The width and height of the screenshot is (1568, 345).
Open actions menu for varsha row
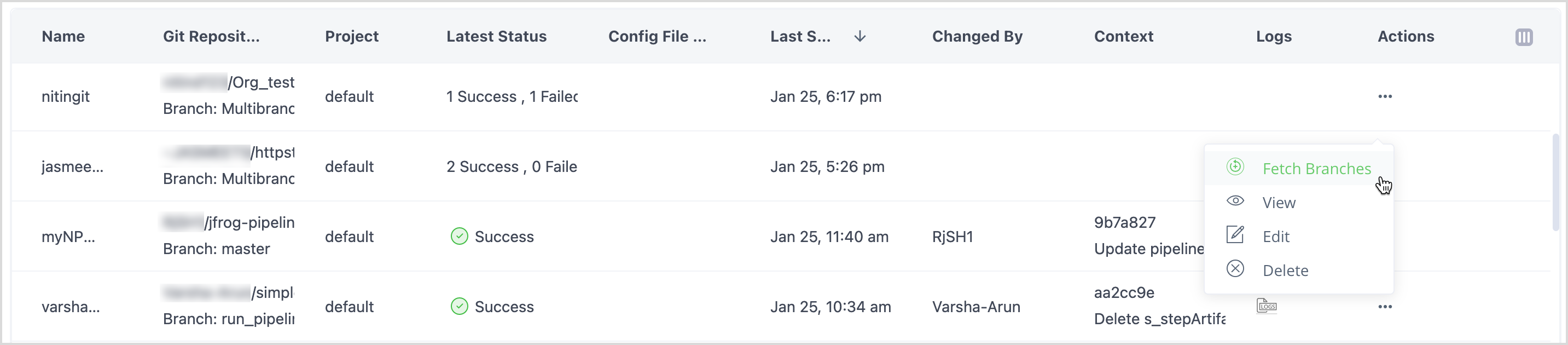[1385, 307]
